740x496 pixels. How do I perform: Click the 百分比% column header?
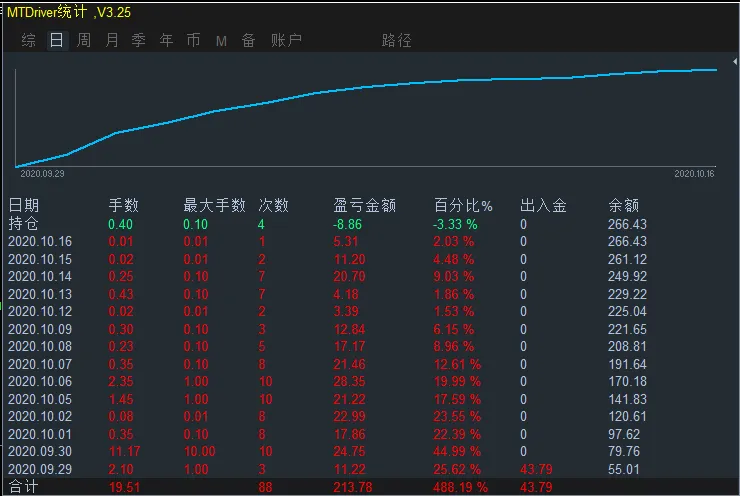[x=463, y=206]
